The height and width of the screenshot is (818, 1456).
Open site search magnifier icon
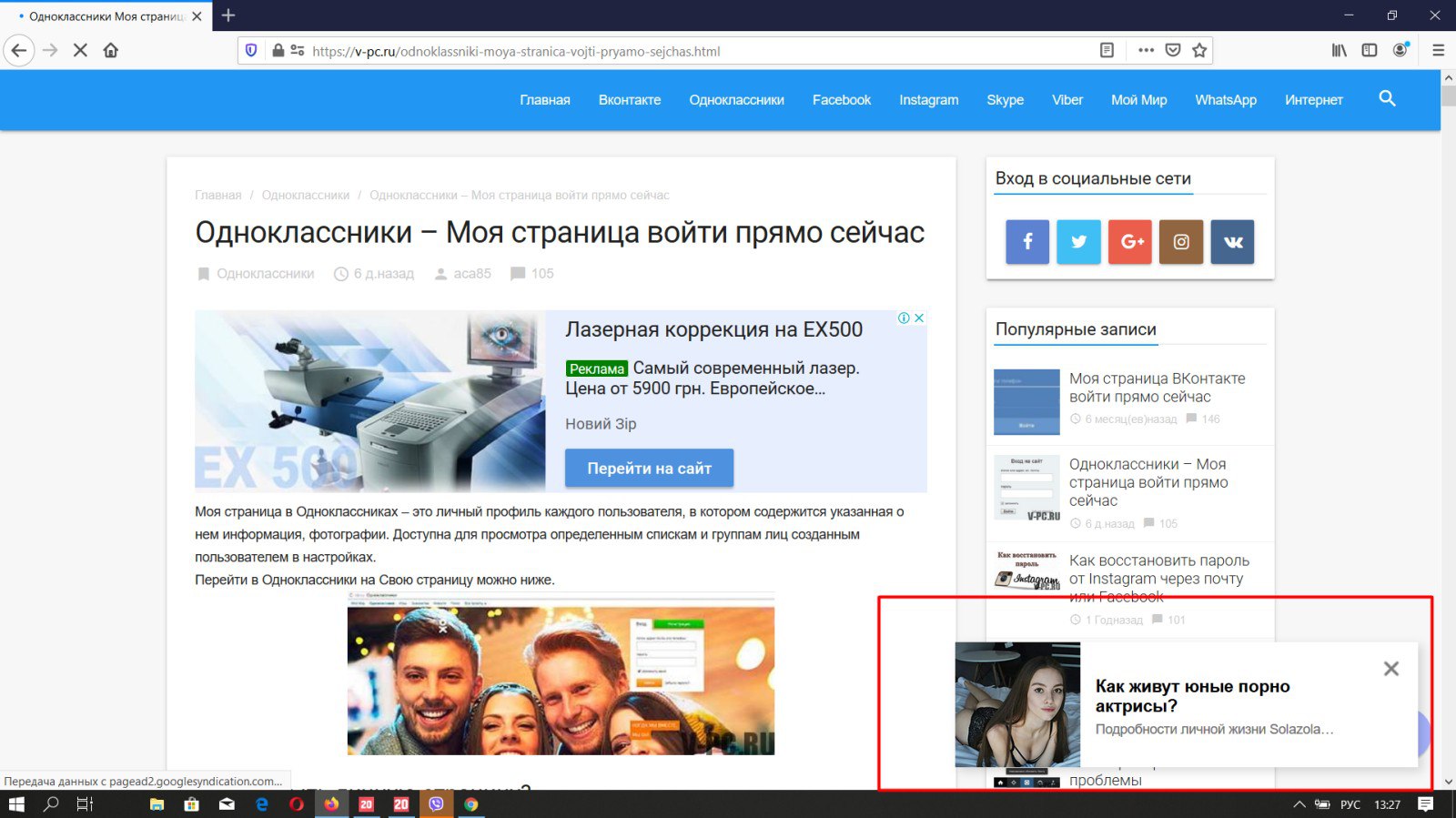pyautogui.click(x=1387, y=98)
